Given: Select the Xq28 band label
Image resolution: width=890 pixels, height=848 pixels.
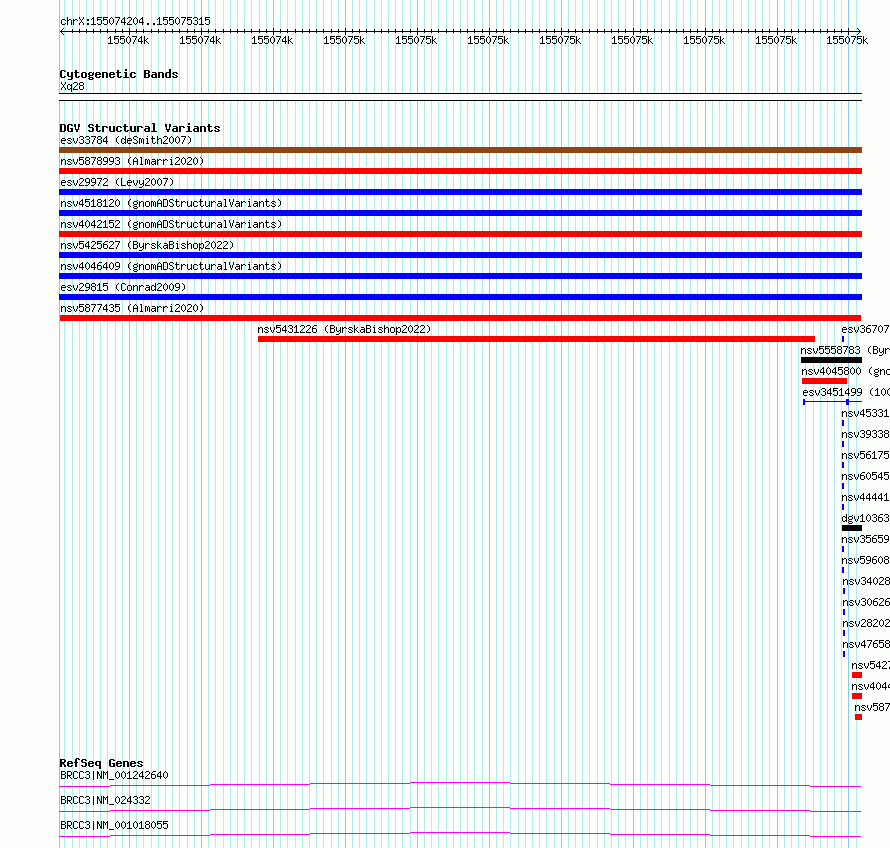Looking at the screenshot, I should (x=72, y=86).
